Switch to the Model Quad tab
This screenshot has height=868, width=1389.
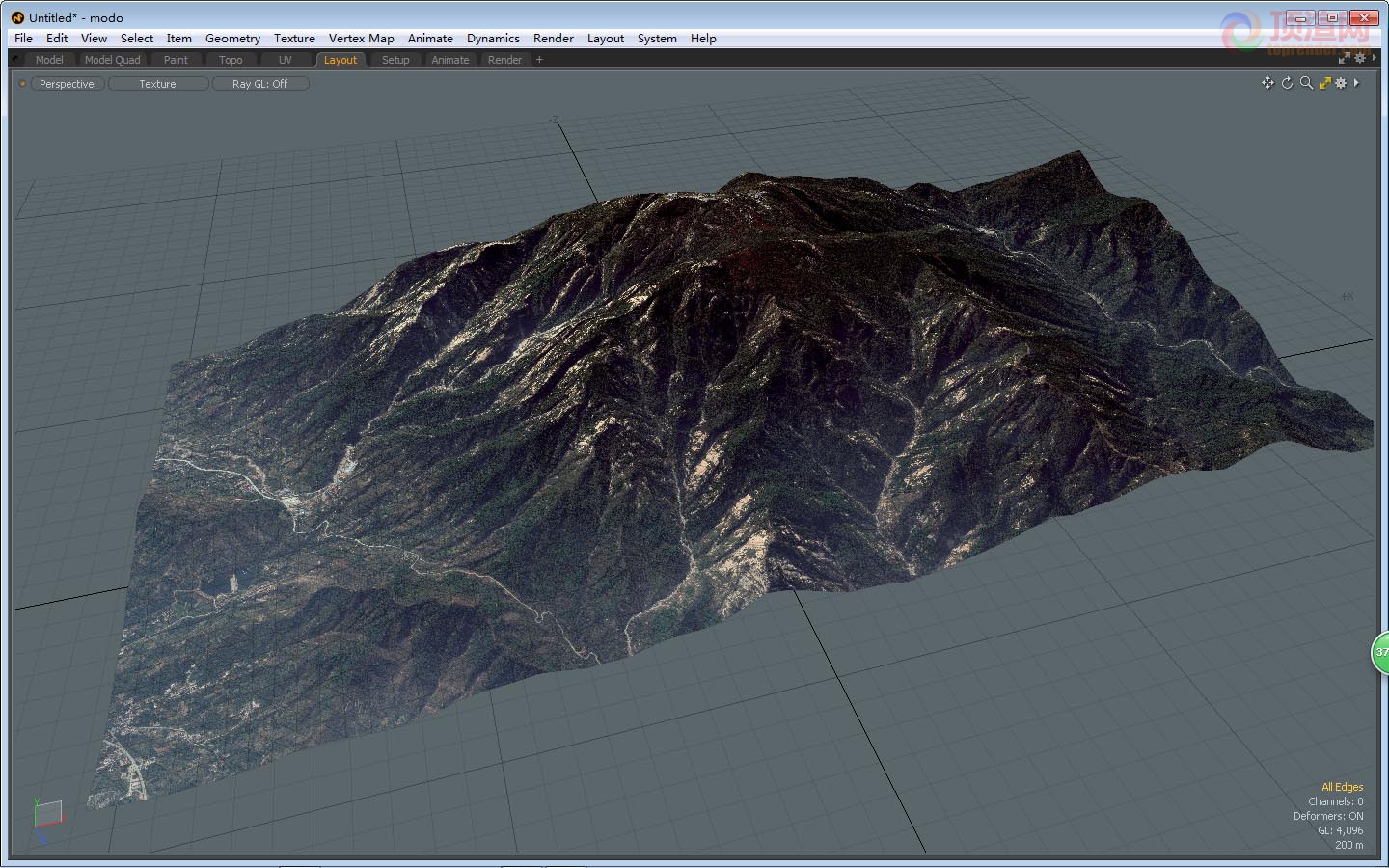[x=112, y=60]
